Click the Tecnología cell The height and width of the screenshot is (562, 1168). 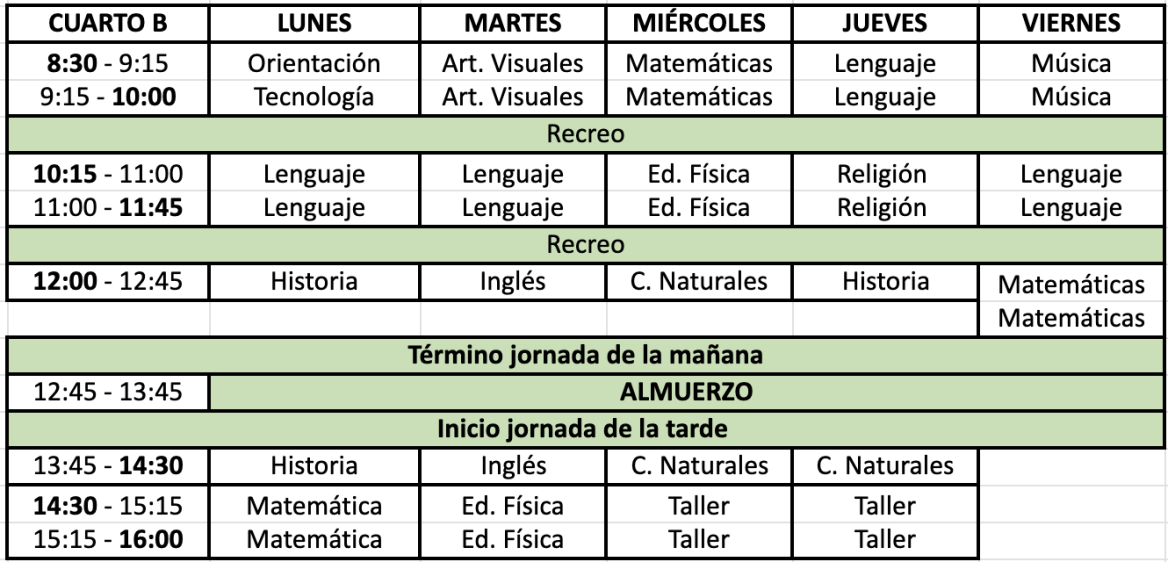coord(315,98)
